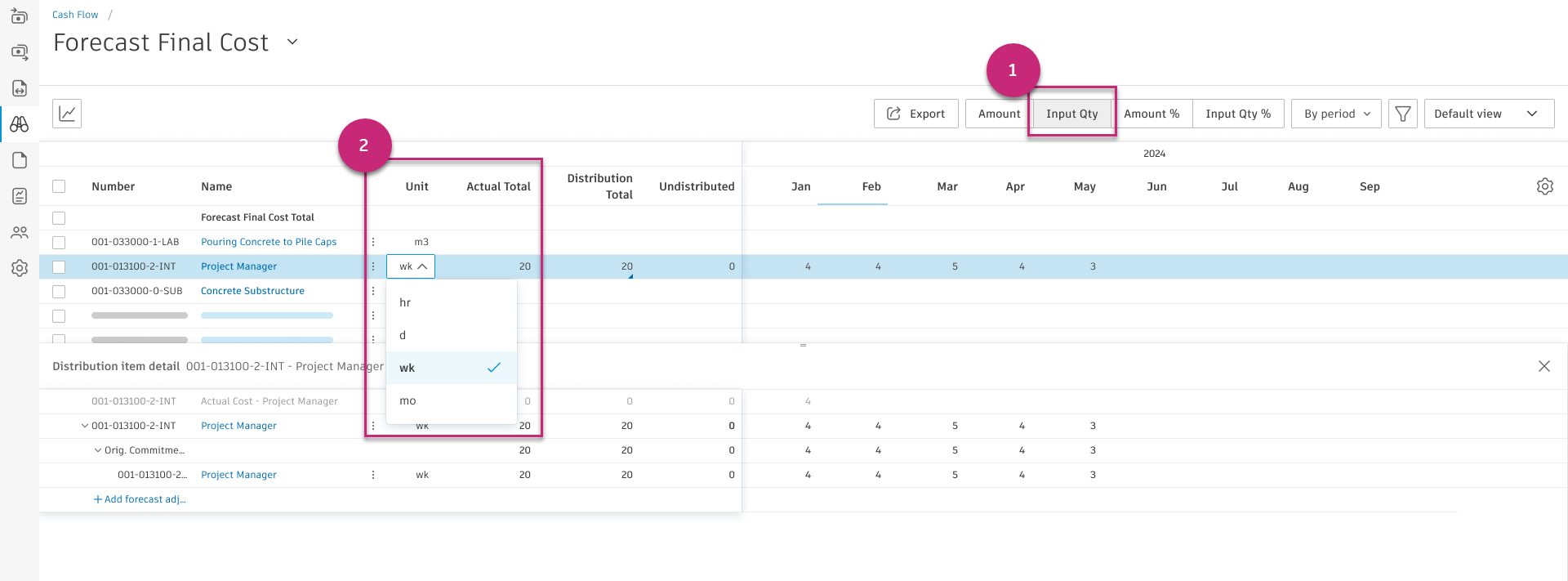The image size is (1568, 581).
Task: Select mo unit option
Action: (x=408, y=400)
